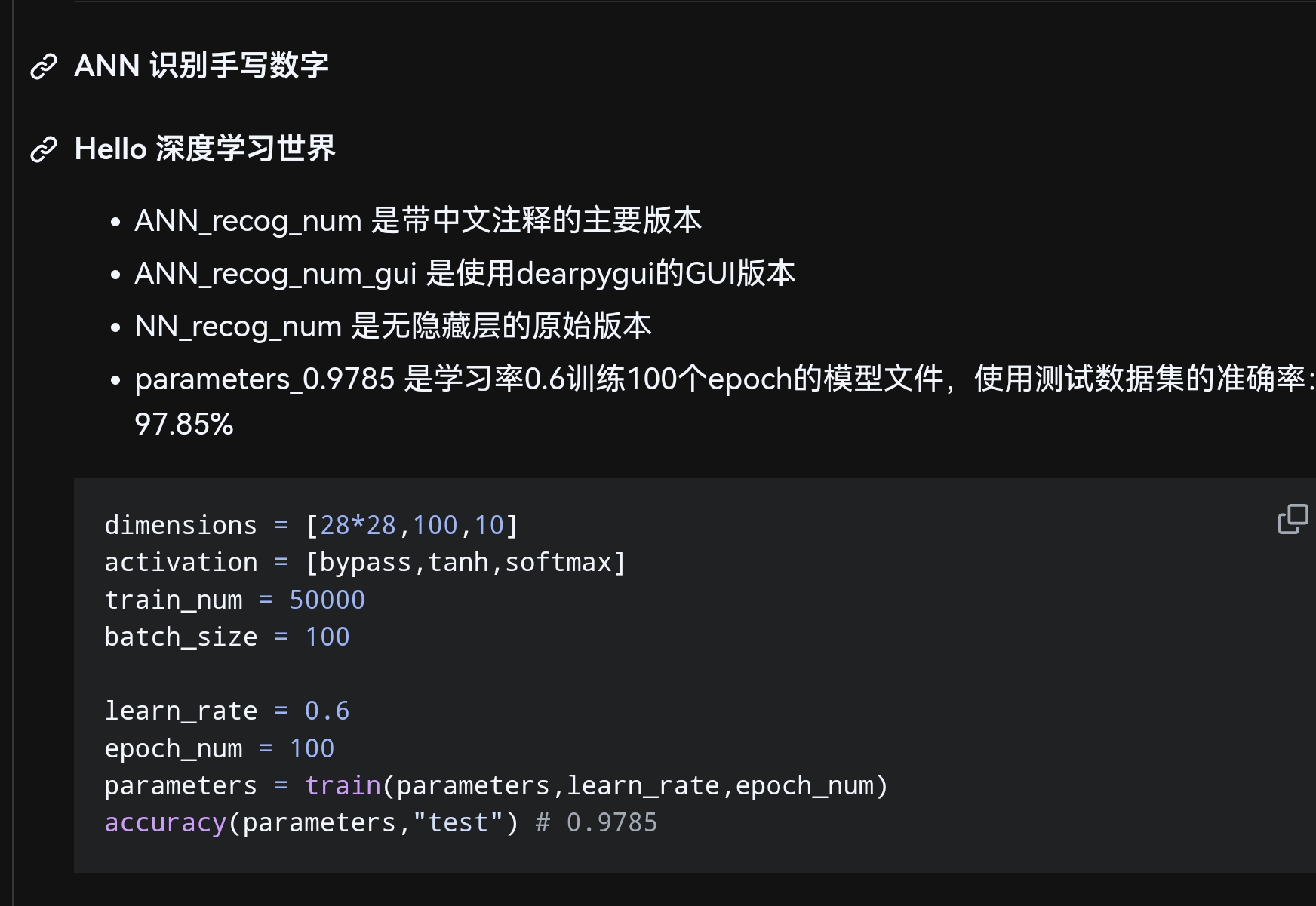The image size is (1316, 906).
Task: Copy the code block with the copy icon
Action: 1293,519
